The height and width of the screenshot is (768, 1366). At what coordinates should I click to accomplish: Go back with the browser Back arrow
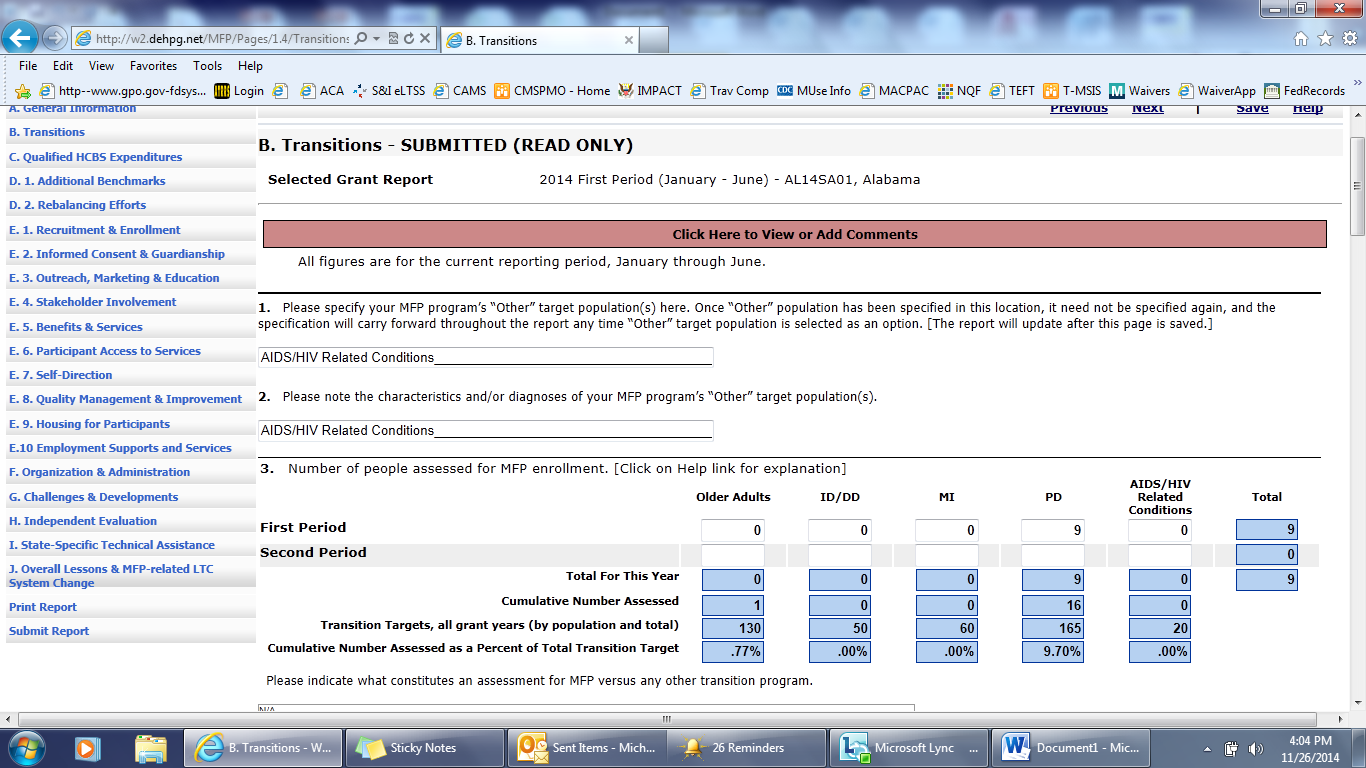(x=21, y=39)
